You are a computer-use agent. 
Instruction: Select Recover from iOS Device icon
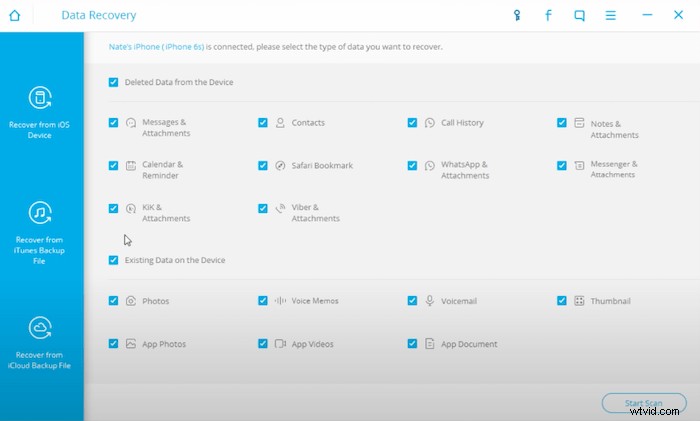point(42,98)
